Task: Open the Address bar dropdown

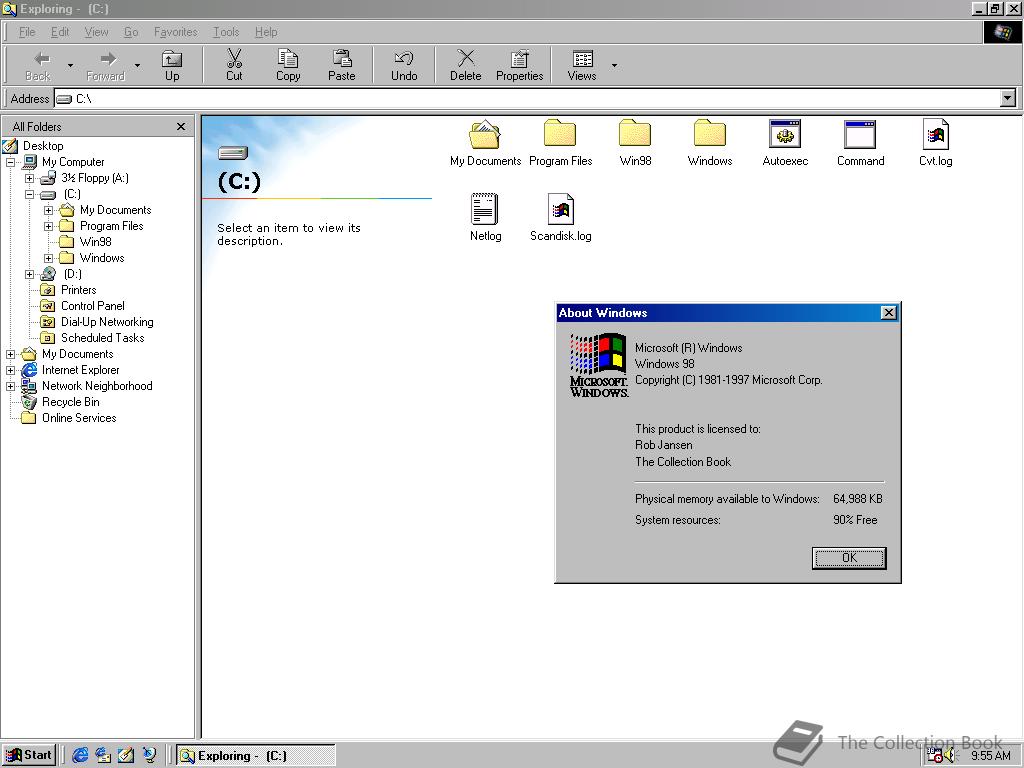Action: (1008, 99)
